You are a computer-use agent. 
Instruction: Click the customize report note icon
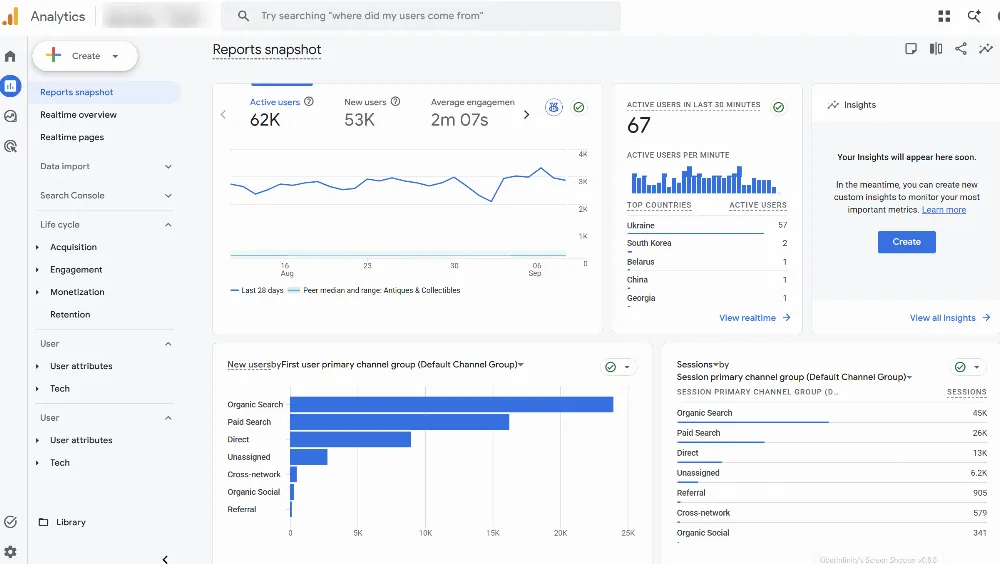coord(911,48)
